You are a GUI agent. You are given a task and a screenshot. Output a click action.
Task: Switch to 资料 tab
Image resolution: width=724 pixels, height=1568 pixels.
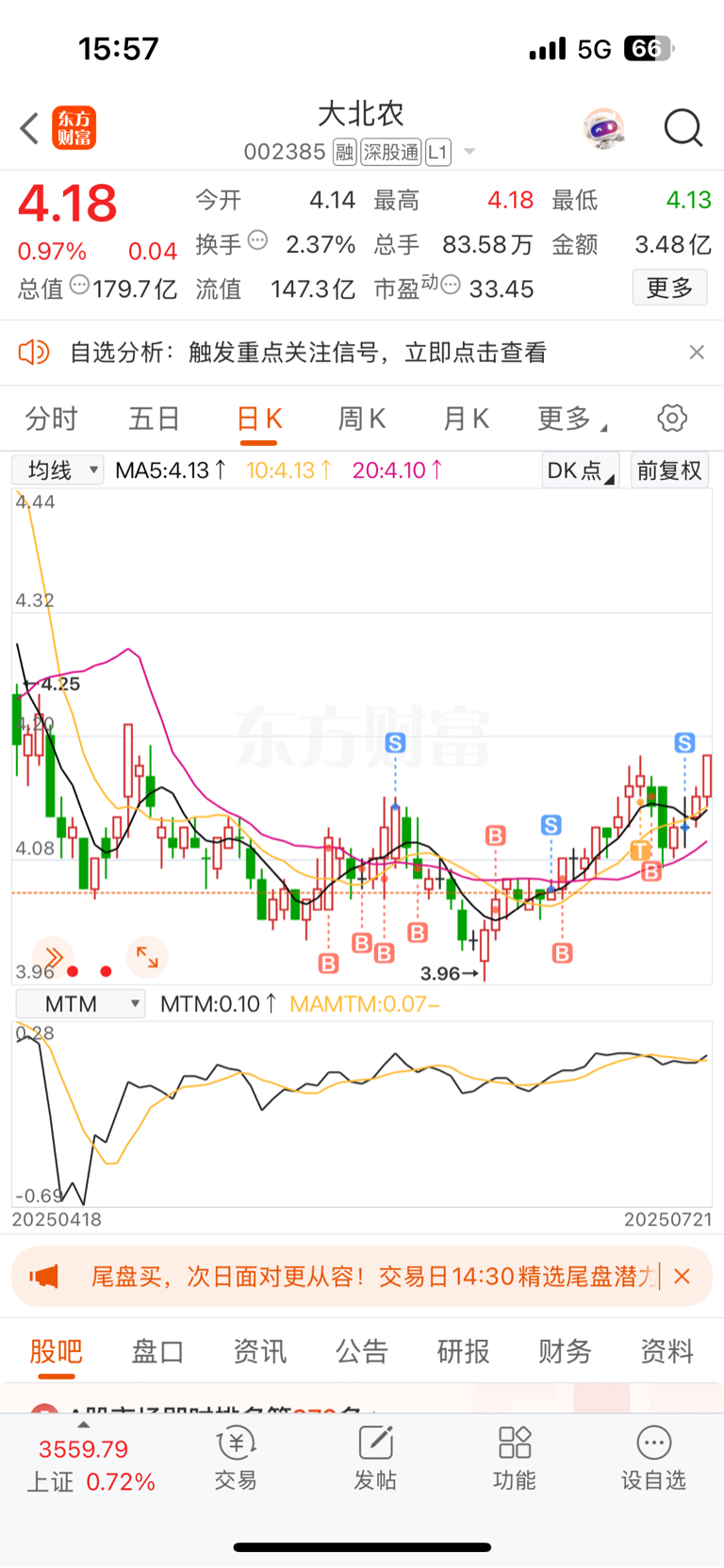tap(666, 1351)
